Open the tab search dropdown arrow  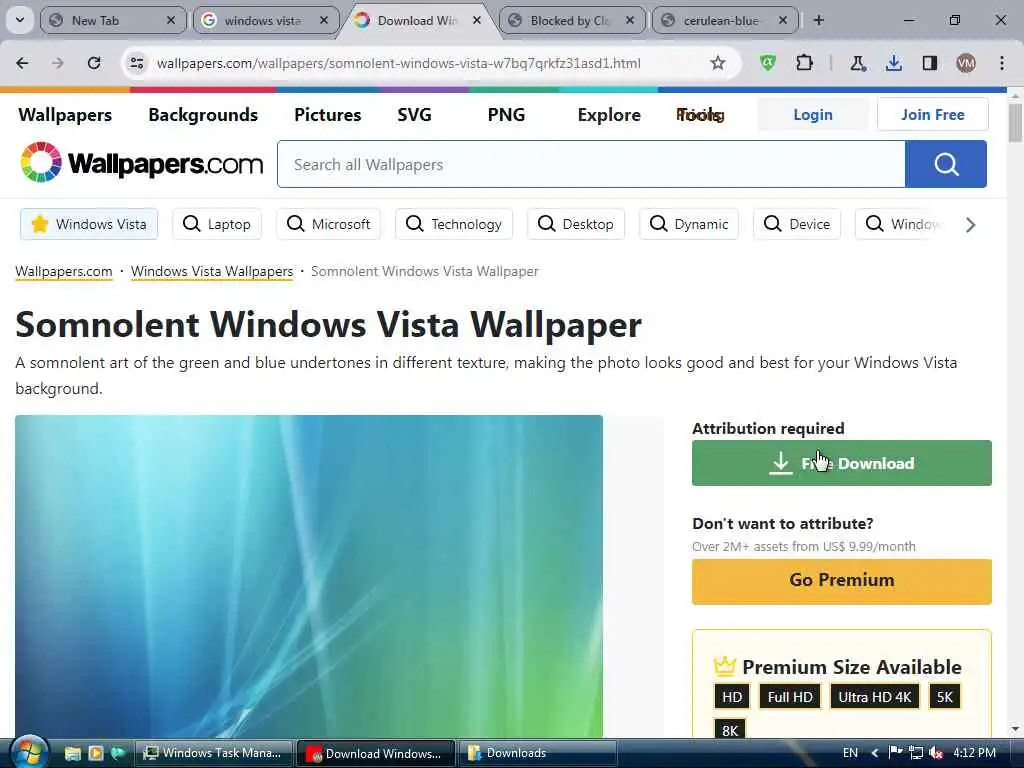(x=20, y=20)
